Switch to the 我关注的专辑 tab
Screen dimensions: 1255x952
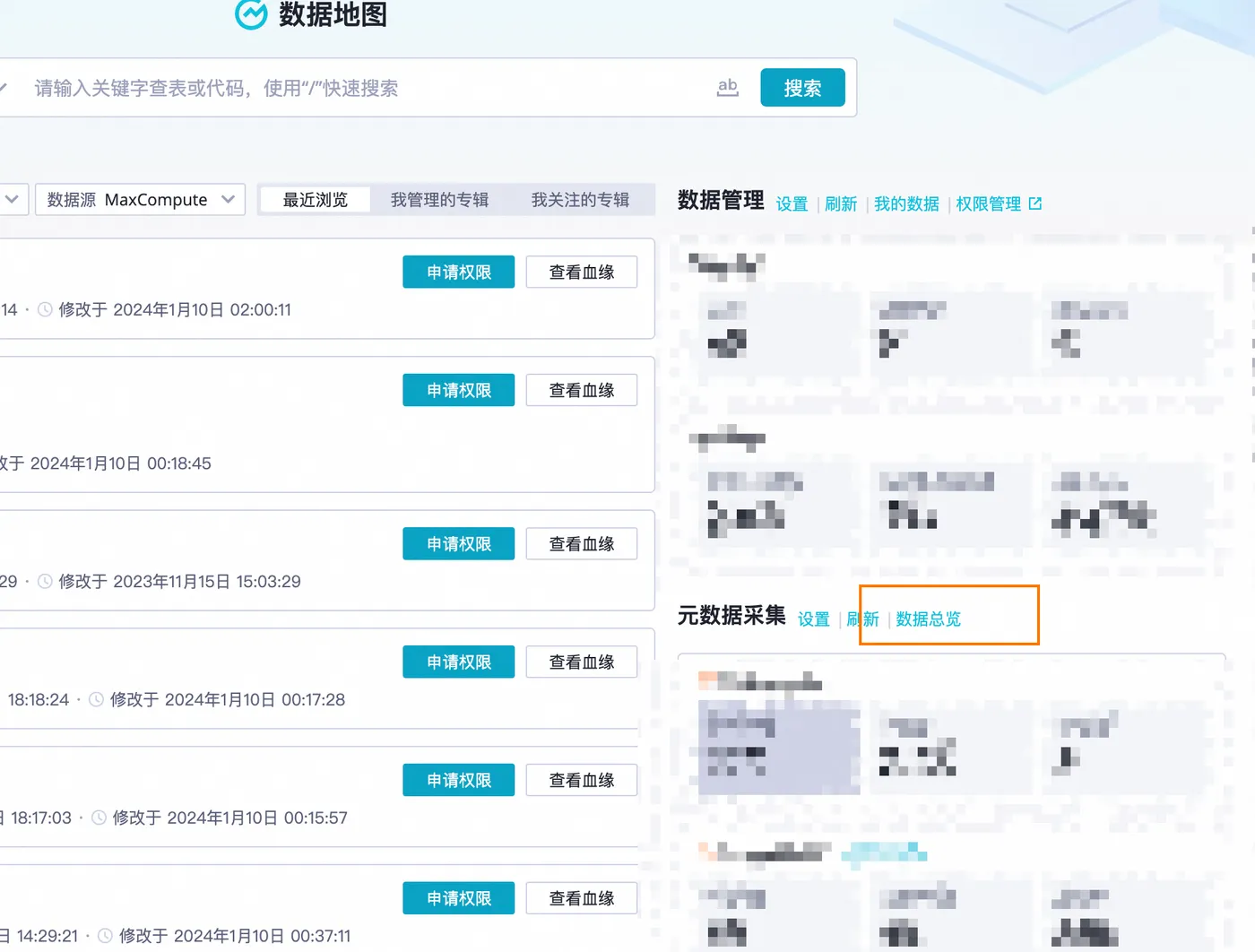pos(580,199)
